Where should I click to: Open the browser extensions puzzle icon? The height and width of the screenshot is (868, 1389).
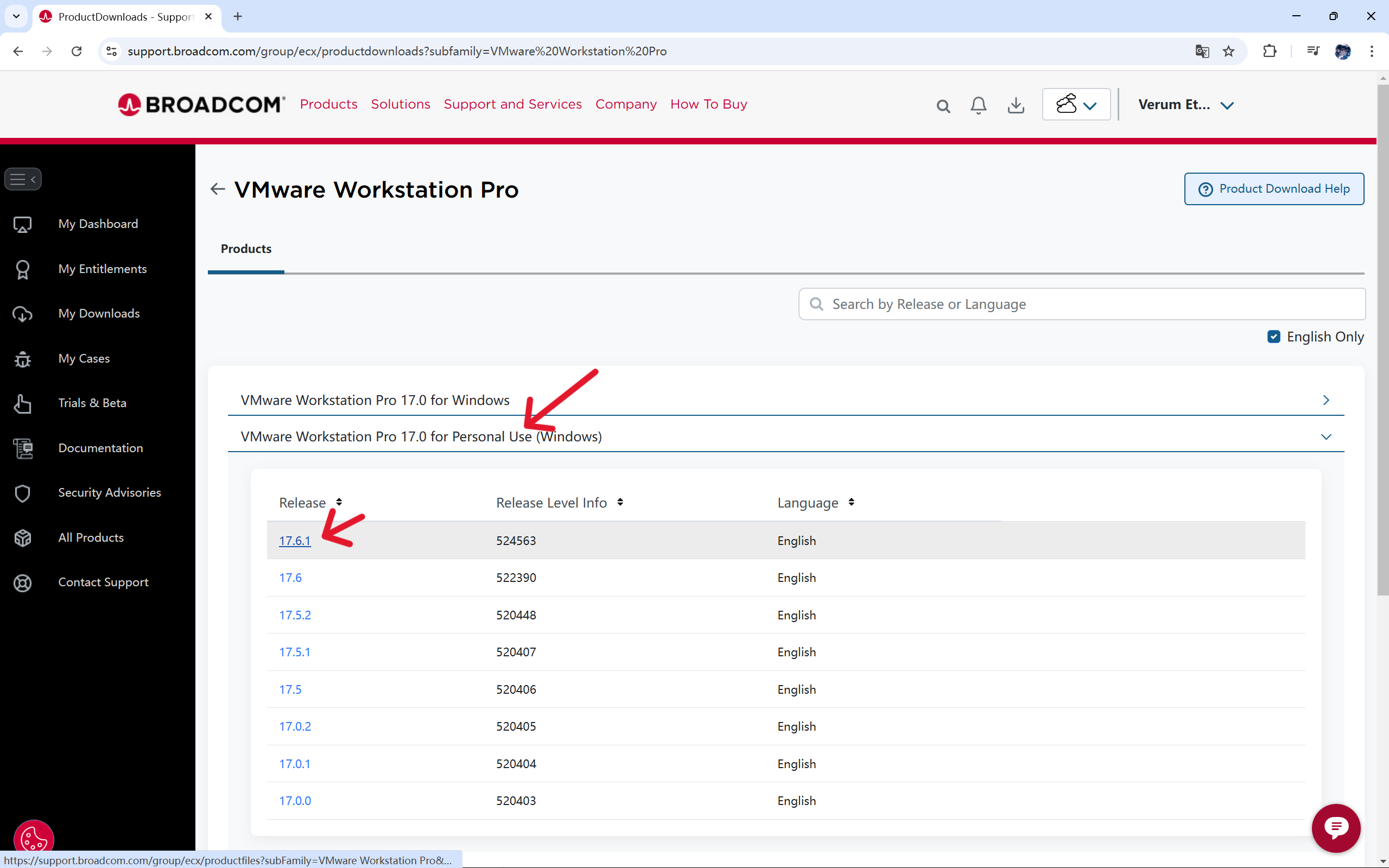1270,51
